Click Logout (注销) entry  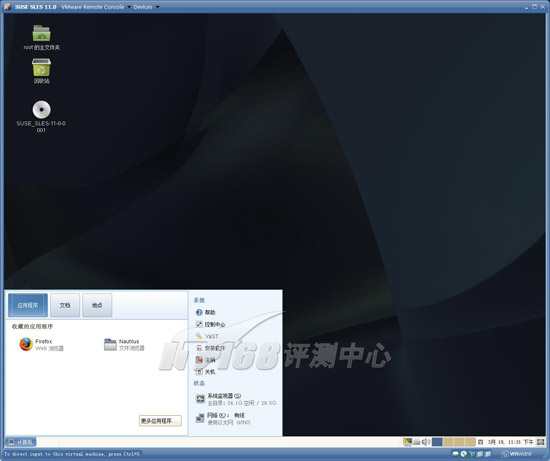point(205,360)
